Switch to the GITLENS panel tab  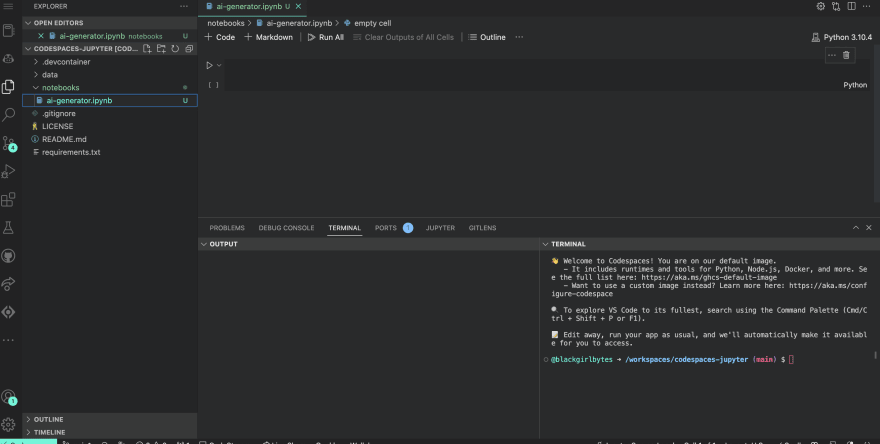[482, 228]
